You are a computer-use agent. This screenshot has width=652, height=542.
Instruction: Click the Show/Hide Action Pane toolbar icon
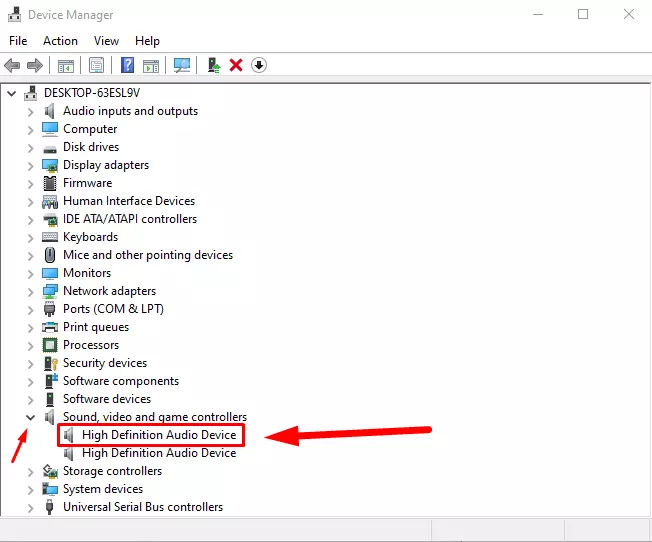(151, 65)
